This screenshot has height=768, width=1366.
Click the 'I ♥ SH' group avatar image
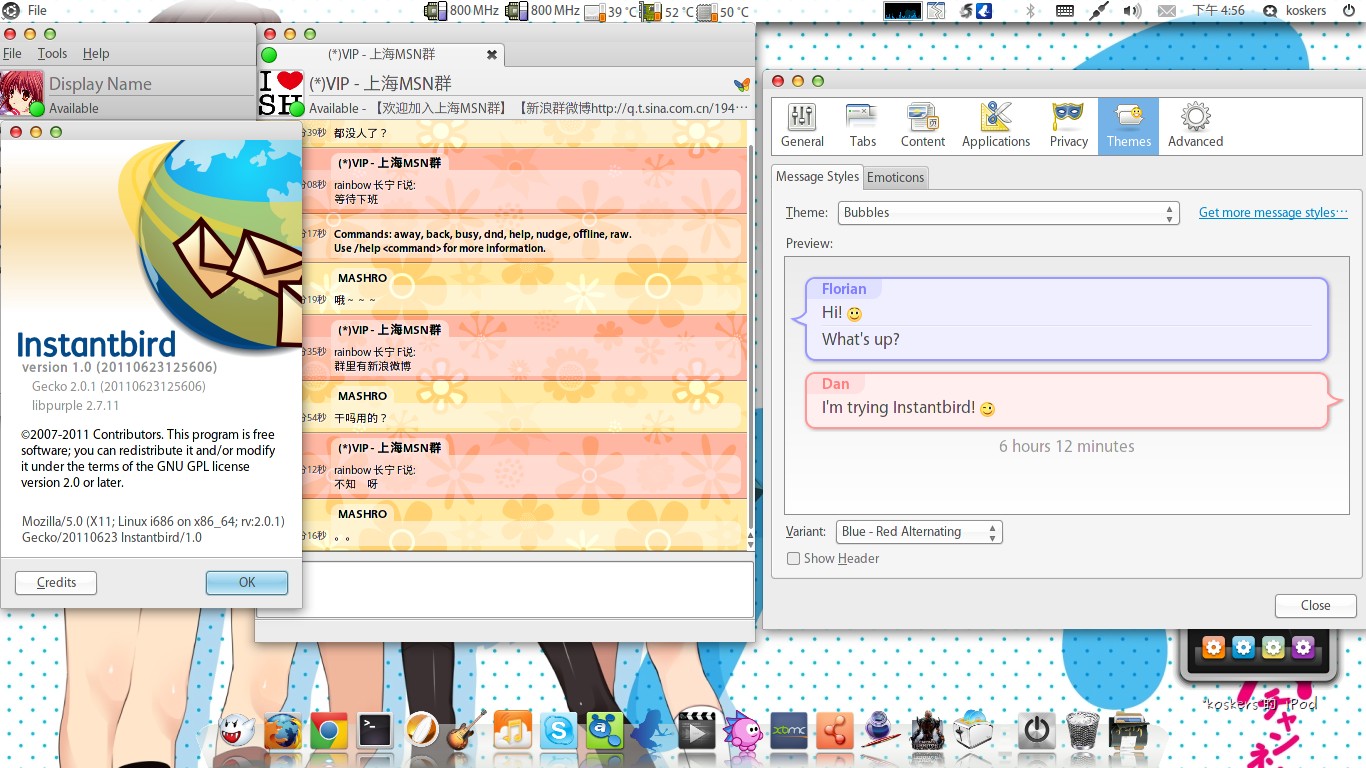pos(281,93)
